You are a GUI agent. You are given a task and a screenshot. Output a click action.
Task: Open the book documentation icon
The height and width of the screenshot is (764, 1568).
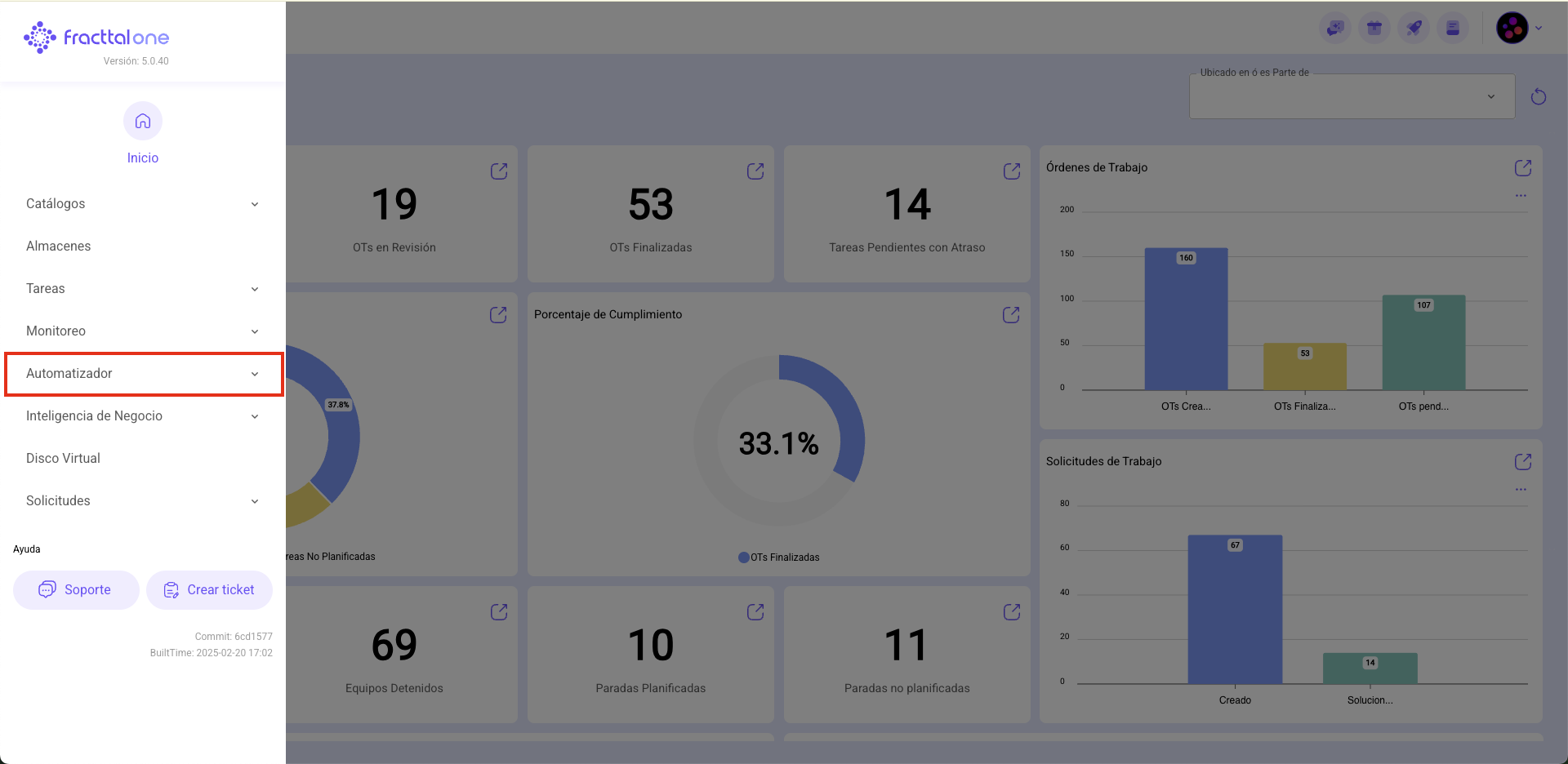pos(1453,29)
